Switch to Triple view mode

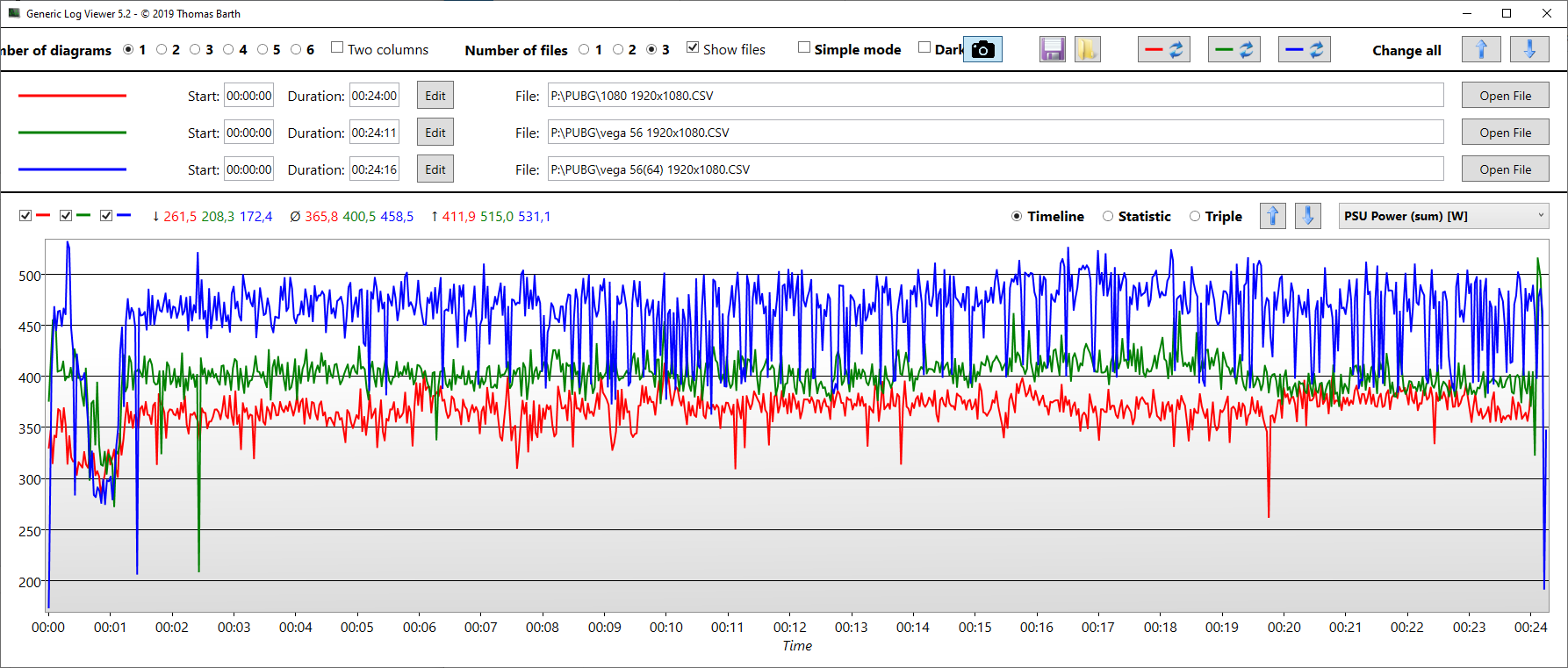(x=1195, y=217)
